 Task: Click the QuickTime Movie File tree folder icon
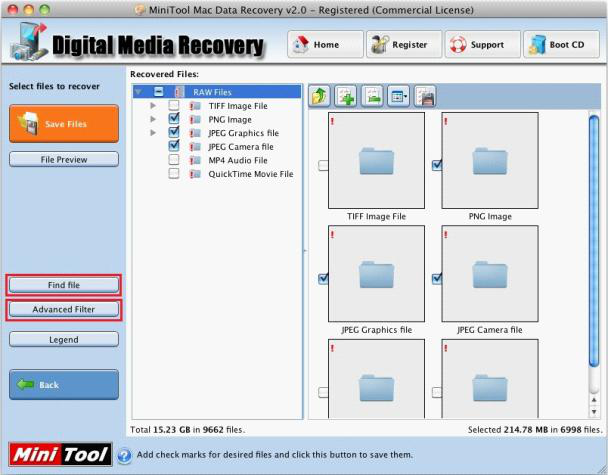tap(195, 174)
